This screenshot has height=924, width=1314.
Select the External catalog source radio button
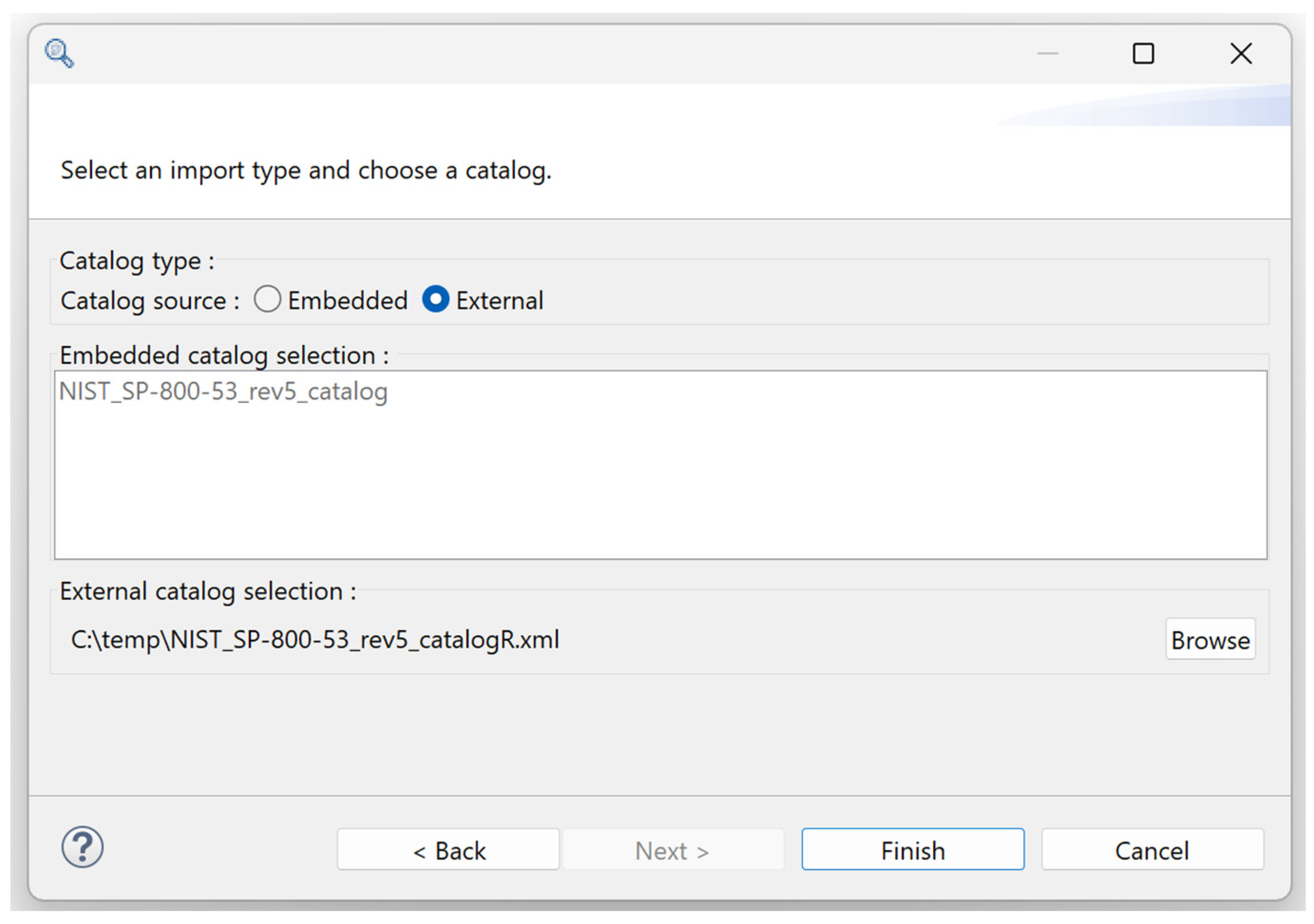click(435, 299)
